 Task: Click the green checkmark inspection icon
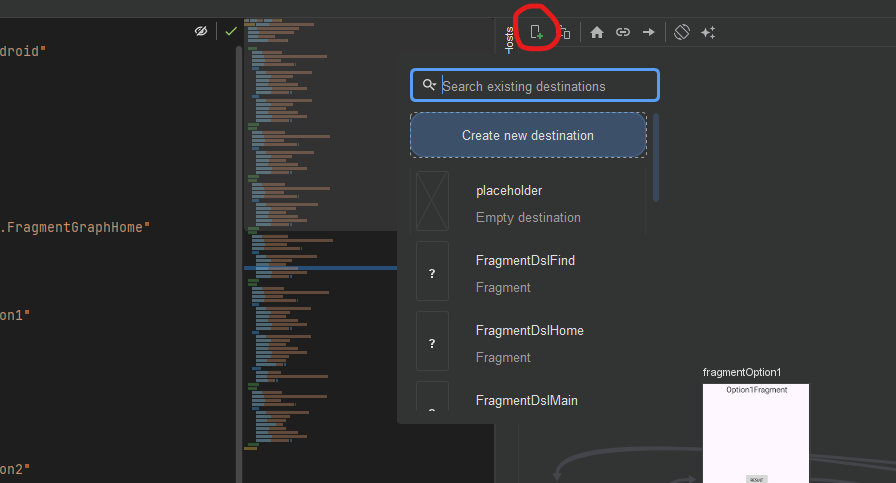coord(231,31)
